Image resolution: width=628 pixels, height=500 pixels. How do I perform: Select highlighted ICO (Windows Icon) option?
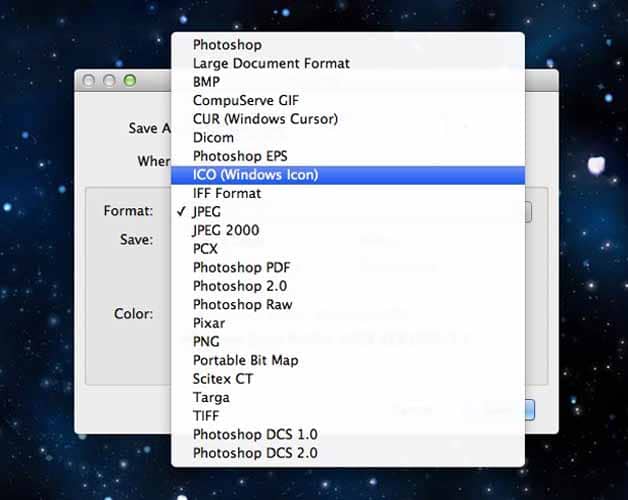tap(348, 175)
